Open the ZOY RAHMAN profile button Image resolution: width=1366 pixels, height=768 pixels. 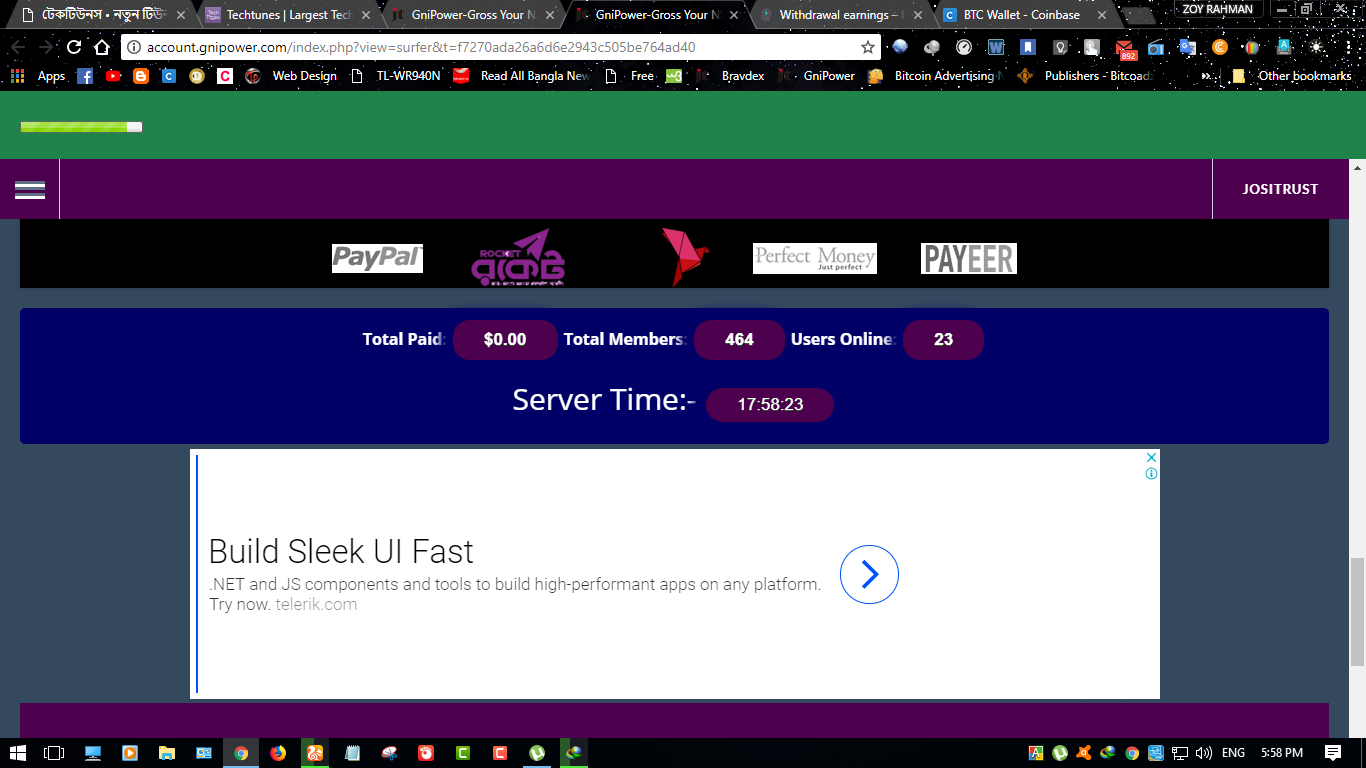pos(1217,9)
